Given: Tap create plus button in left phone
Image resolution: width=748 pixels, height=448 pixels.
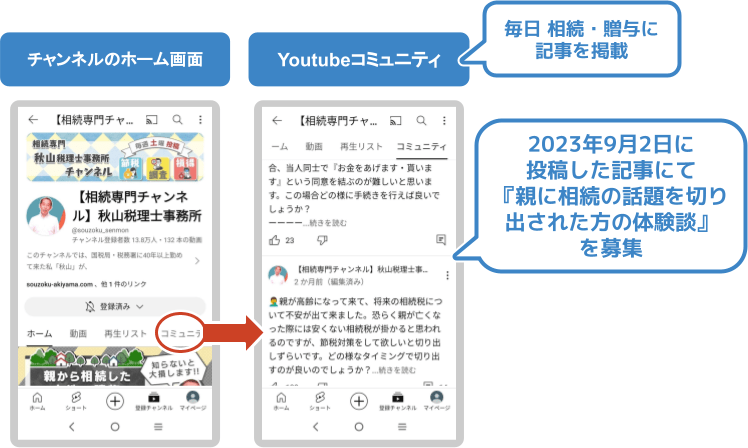Looking at the screenshot, I should click(x=114, y=401).
